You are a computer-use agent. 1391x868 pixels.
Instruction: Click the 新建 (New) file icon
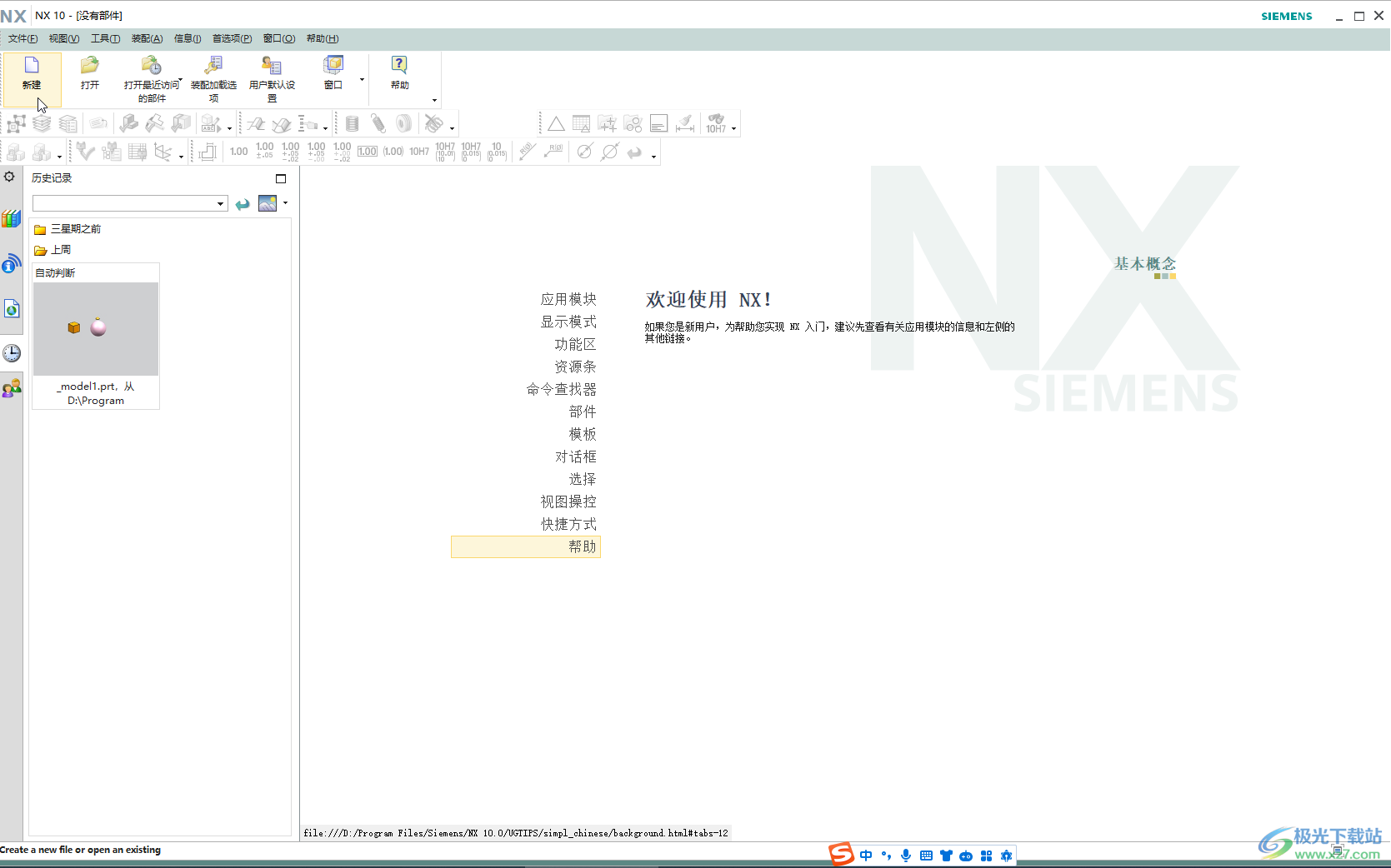[32, 65]
